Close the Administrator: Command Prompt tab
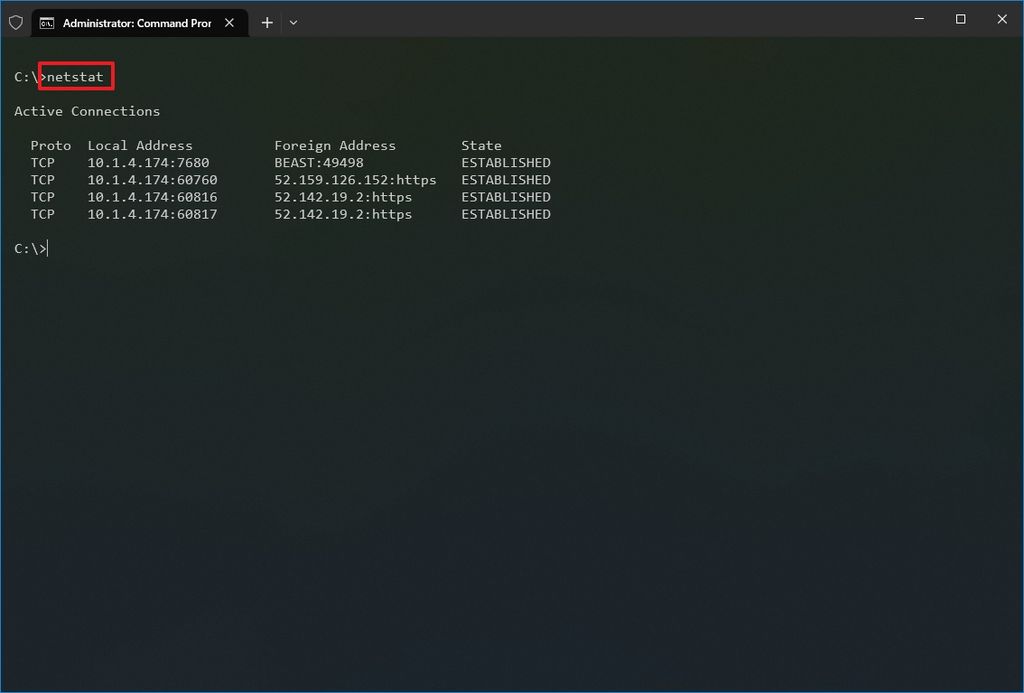This screenshot has height=693, width=1024. point(229,23)
